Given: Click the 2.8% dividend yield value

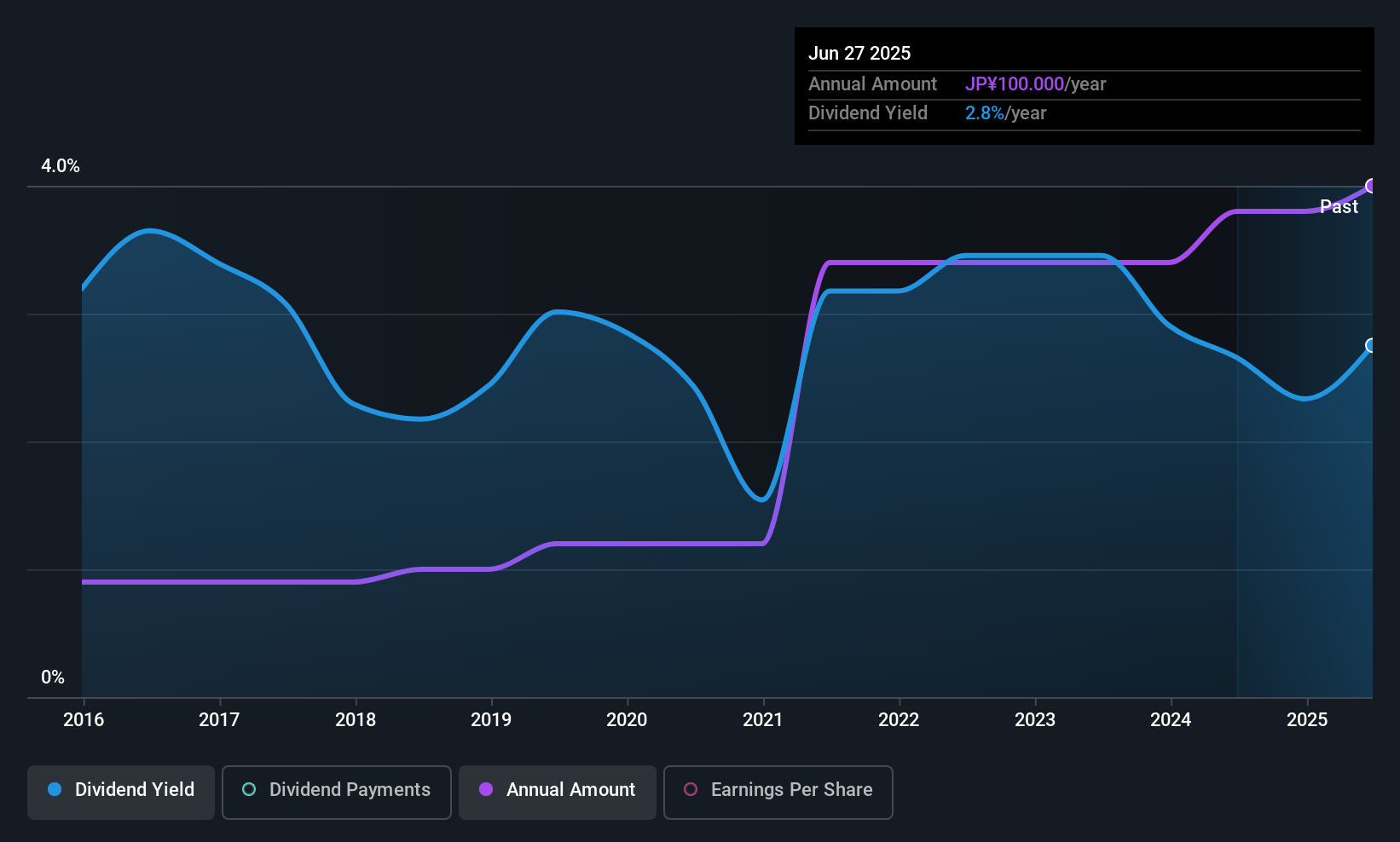Looking at the screenshot, I should point(985,113).
